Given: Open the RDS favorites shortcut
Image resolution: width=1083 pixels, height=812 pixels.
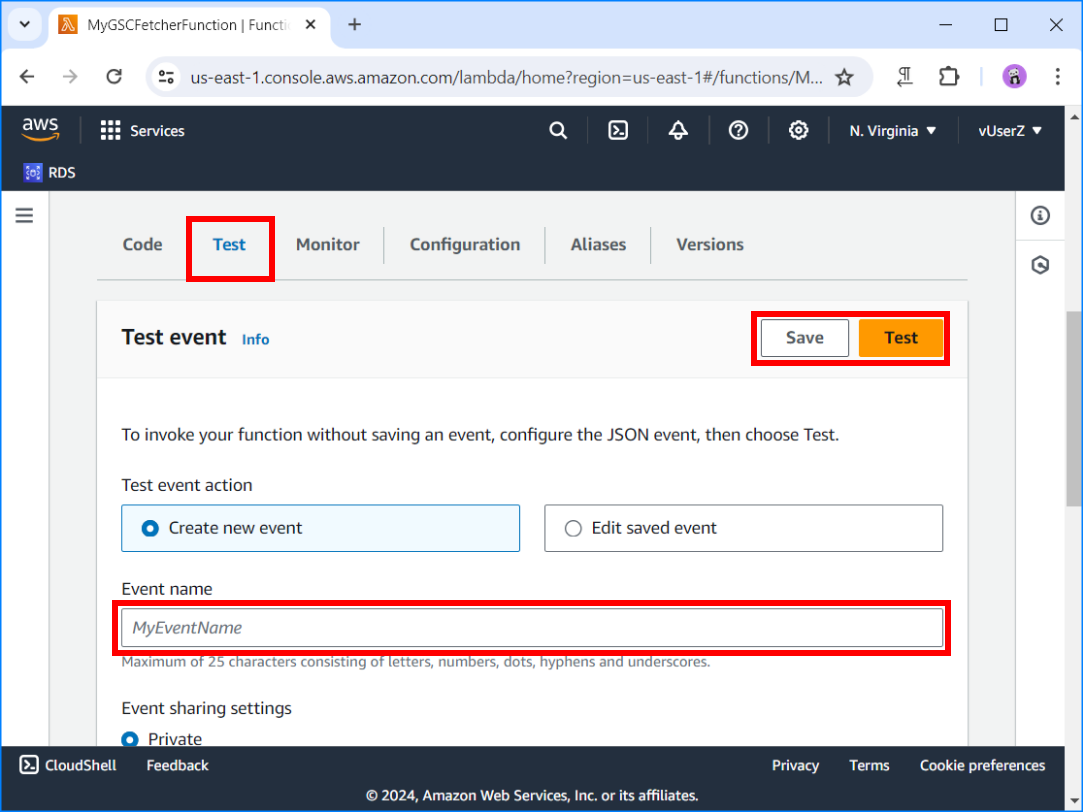Looking at the screenshot, I should [48, 172].
